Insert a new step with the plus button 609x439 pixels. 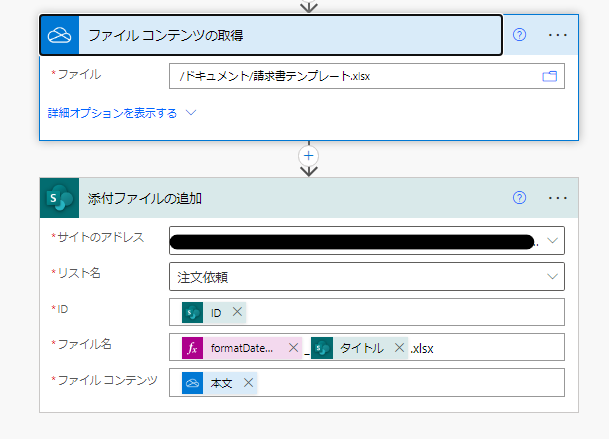coord(308,156)
